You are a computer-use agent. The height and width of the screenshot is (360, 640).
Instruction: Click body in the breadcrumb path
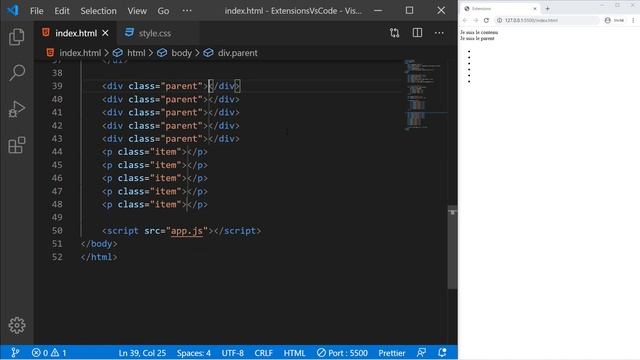[x=181, y=53]
